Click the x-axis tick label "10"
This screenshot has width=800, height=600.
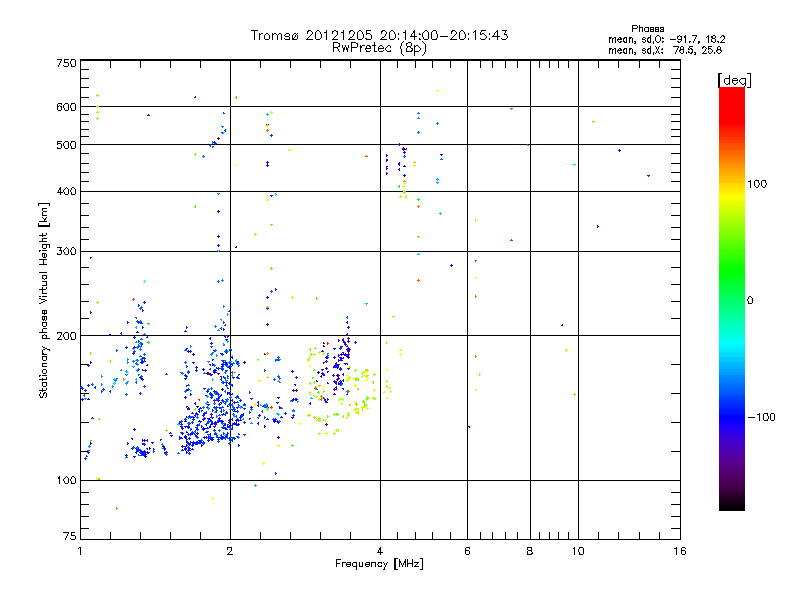coord(578,551)
